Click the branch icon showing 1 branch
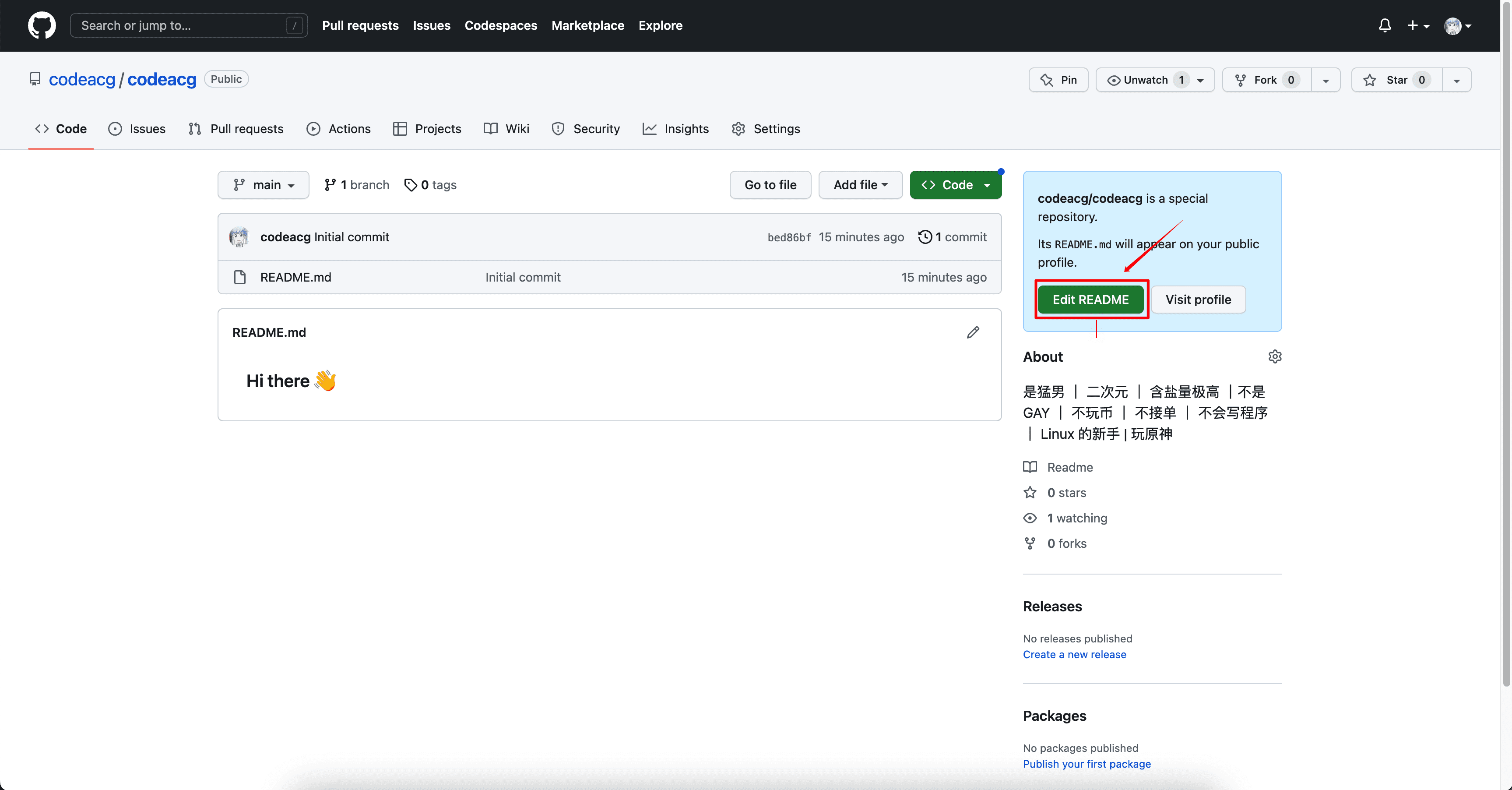 330,184
